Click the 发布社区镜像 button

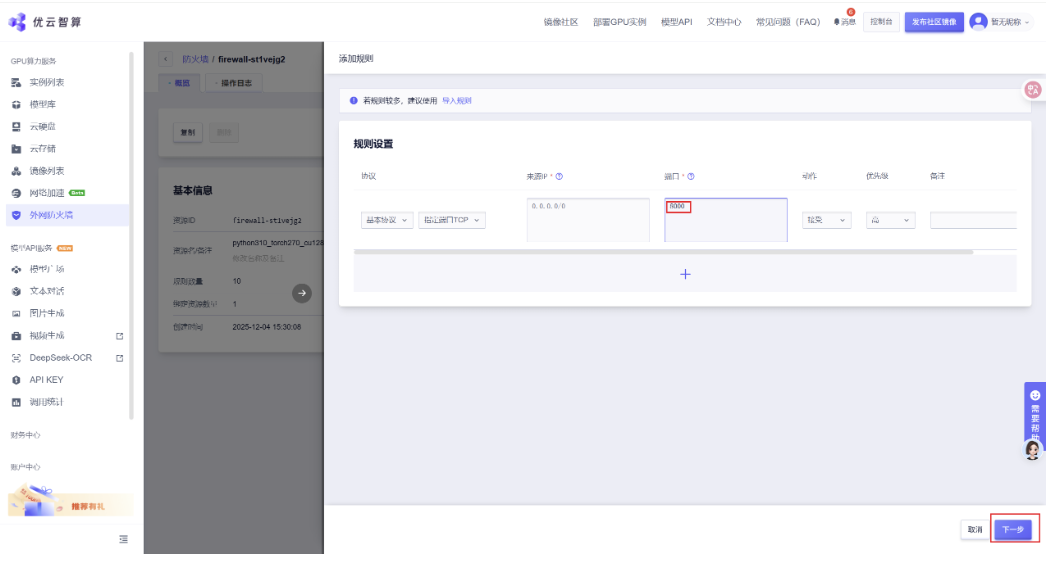tap(934, 22)
